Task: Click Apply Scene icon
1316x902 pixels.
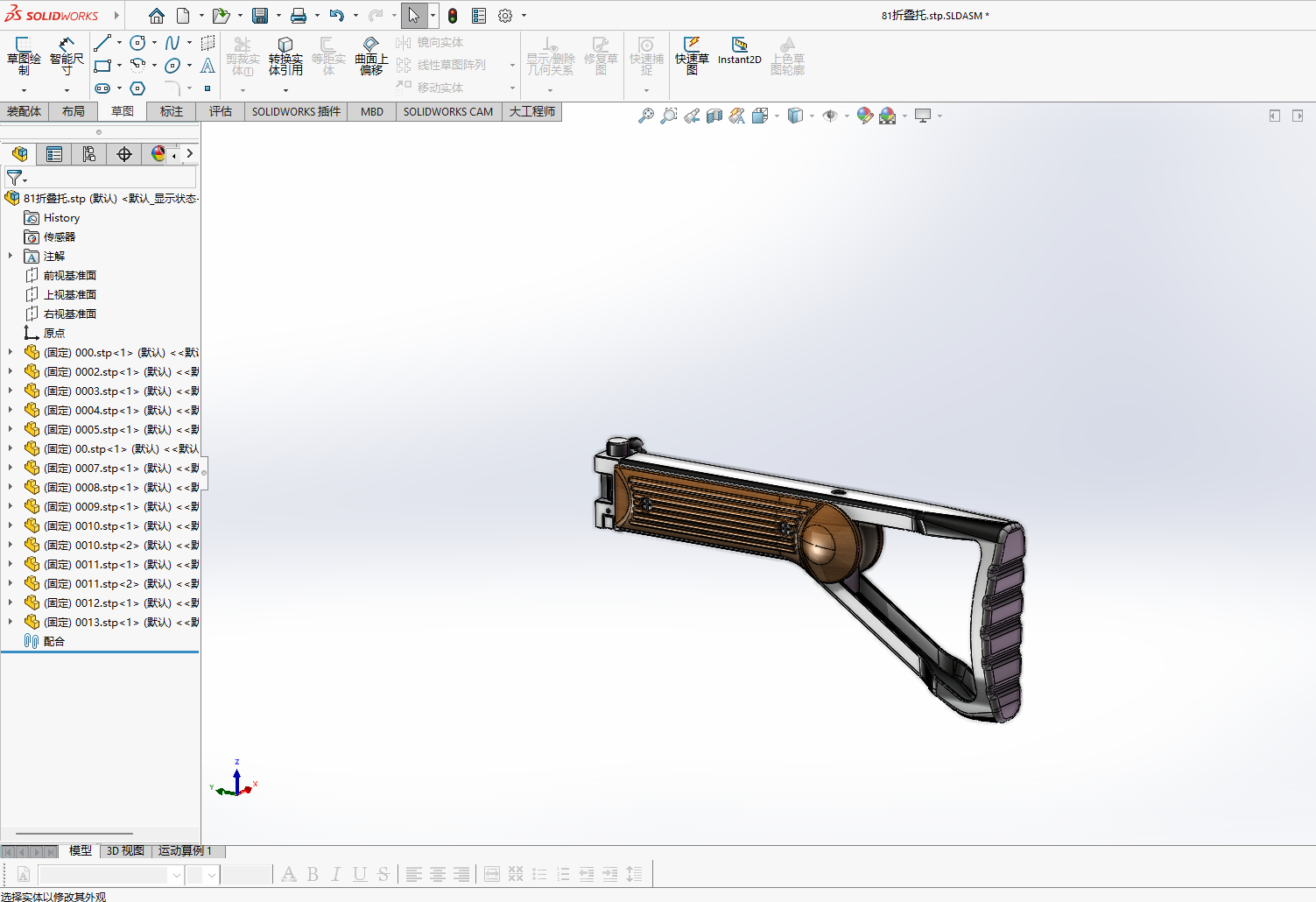Action: (x=888, y=116)
